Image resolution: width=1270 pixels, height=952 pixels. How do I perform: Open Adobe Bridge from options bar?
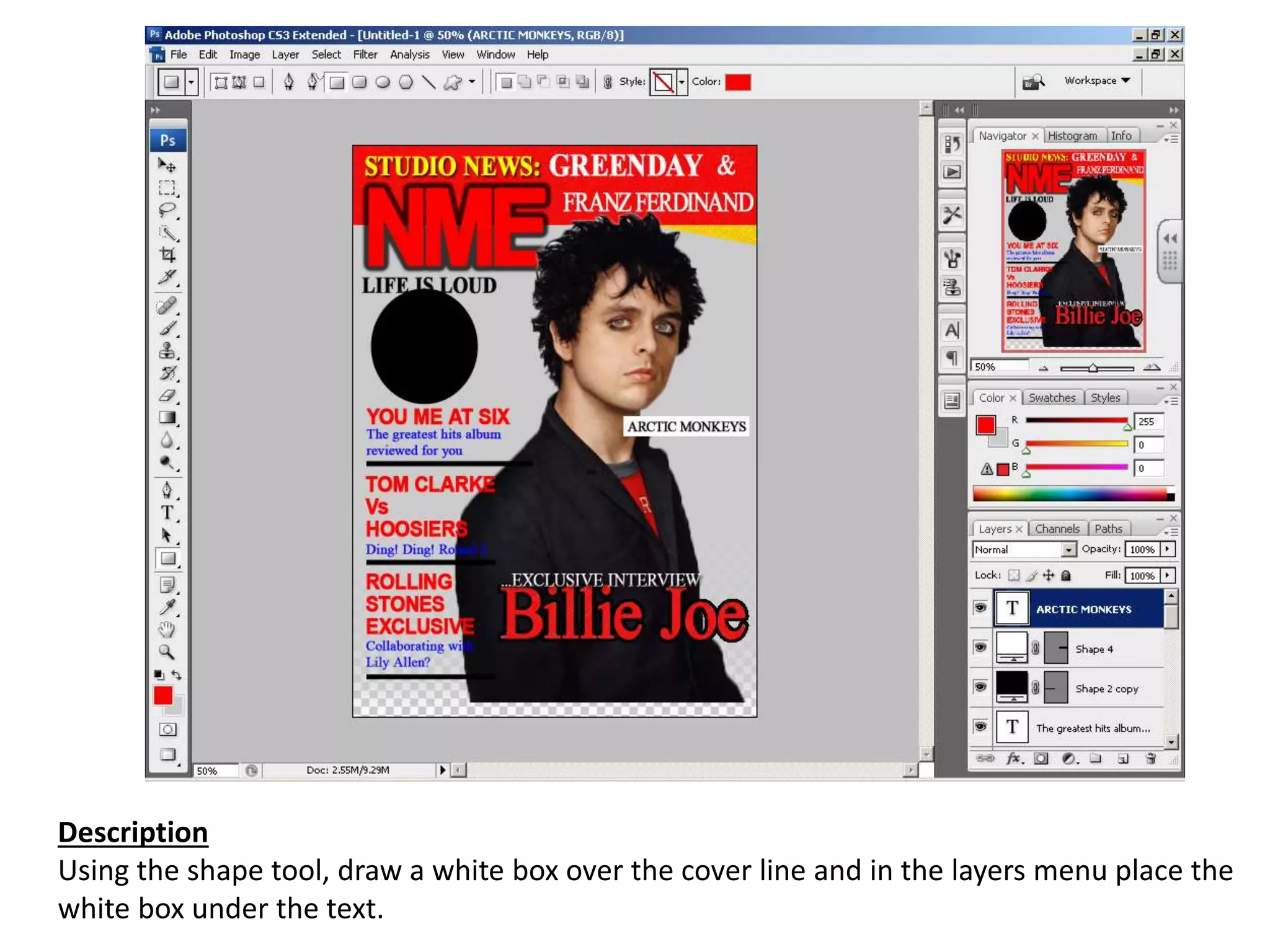pos(1033,81)
